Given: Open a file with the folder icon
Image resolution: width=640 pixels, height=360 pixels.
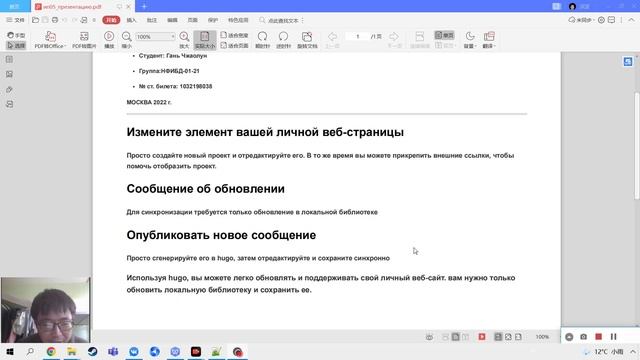Looking at the screenshot, I should (x=36, y=20).
